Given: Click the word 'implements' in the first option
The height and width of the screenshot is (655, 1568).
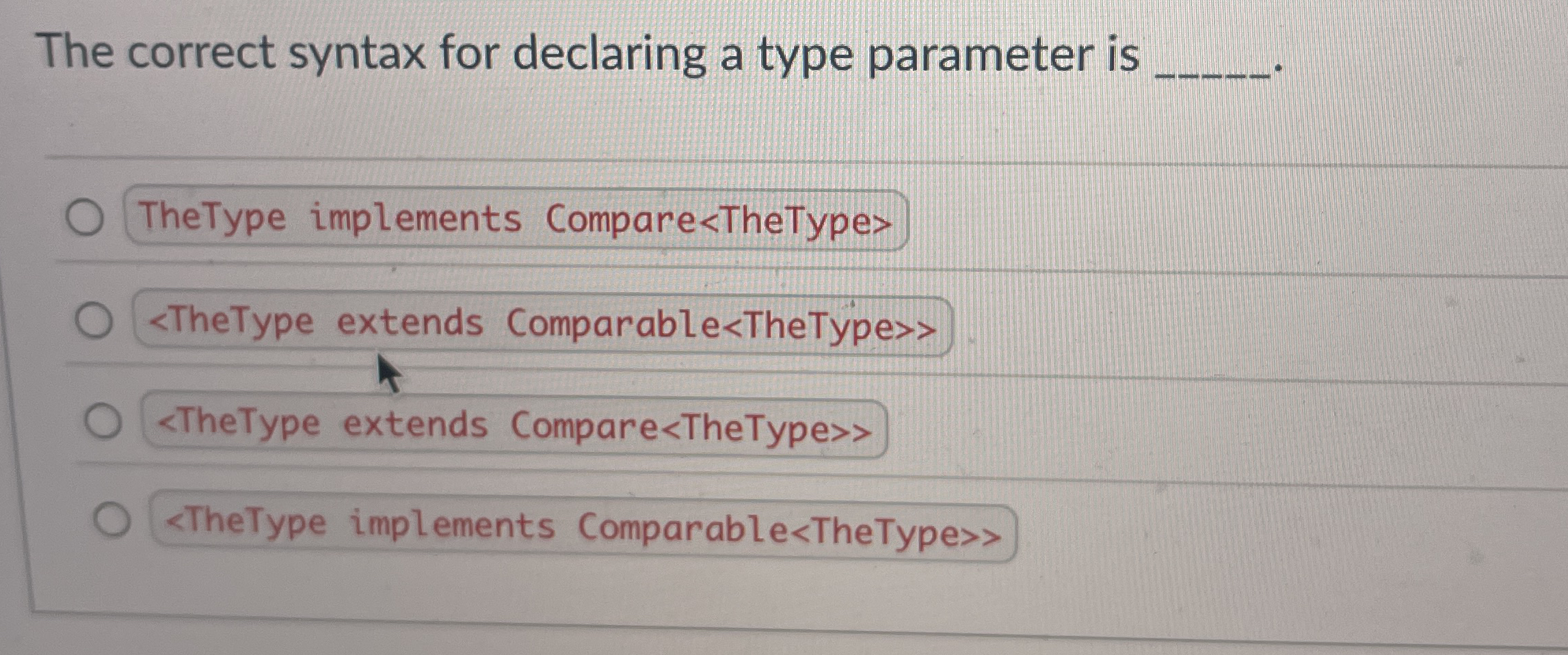Looking at the screenshot, I should [410, 218].
